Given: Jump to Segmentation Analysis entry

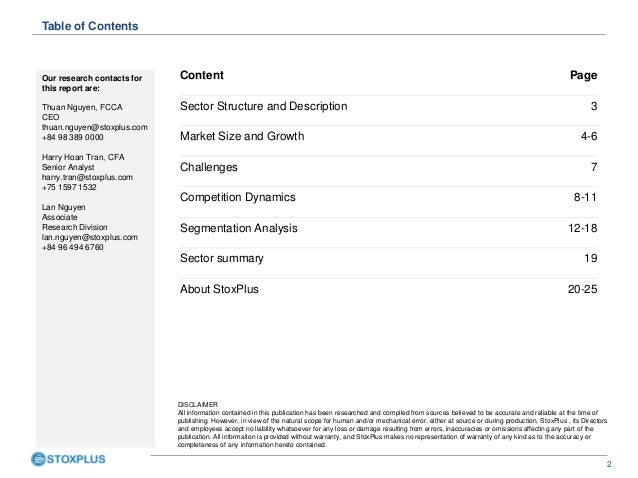Looking at the screenshot, I should (x=239, y=228).
